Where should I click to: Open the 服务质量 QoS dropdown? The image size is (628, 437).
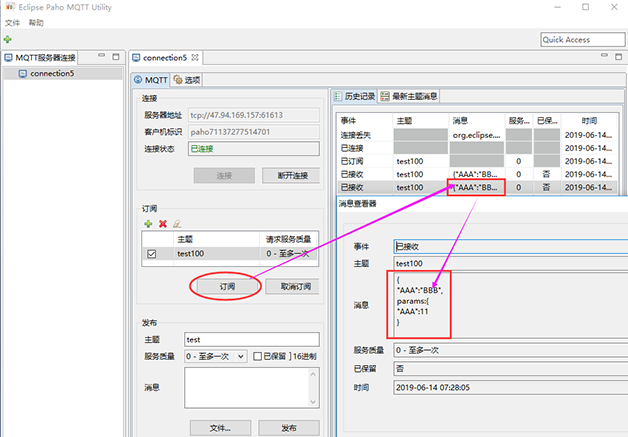click(x=240, y=355)
